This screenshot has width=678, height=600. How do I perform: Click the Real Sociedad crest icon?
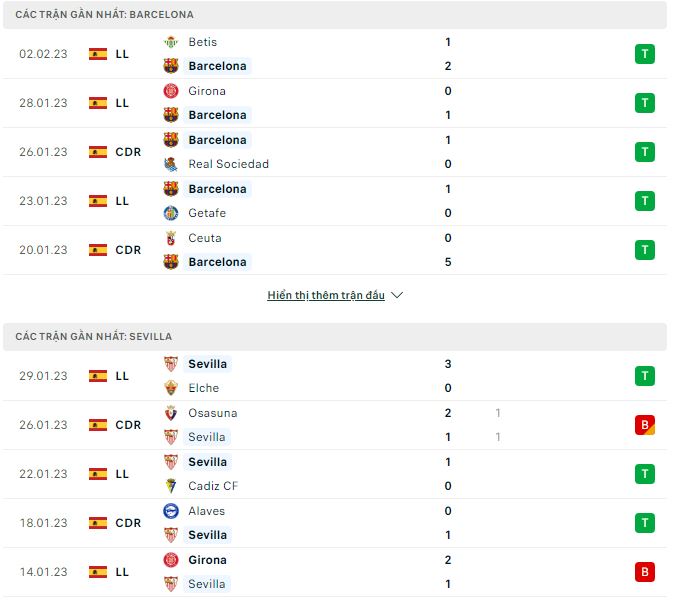point(171,164)
